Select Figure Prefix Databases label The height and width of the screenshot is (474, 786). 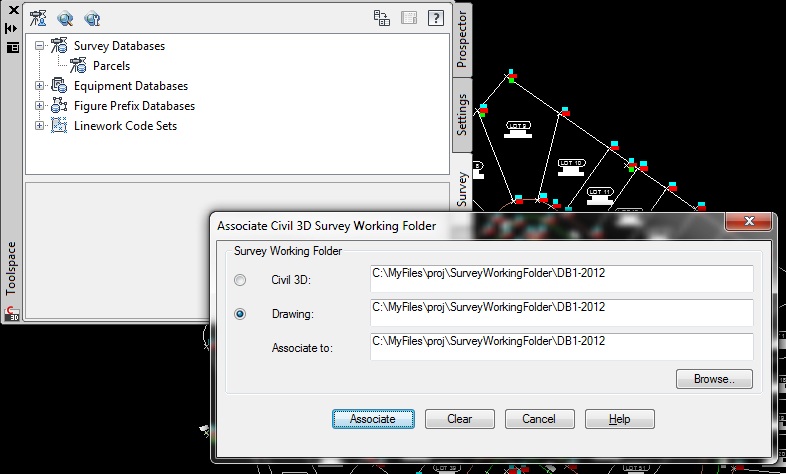pyautogui.click(x=134, y=106)
